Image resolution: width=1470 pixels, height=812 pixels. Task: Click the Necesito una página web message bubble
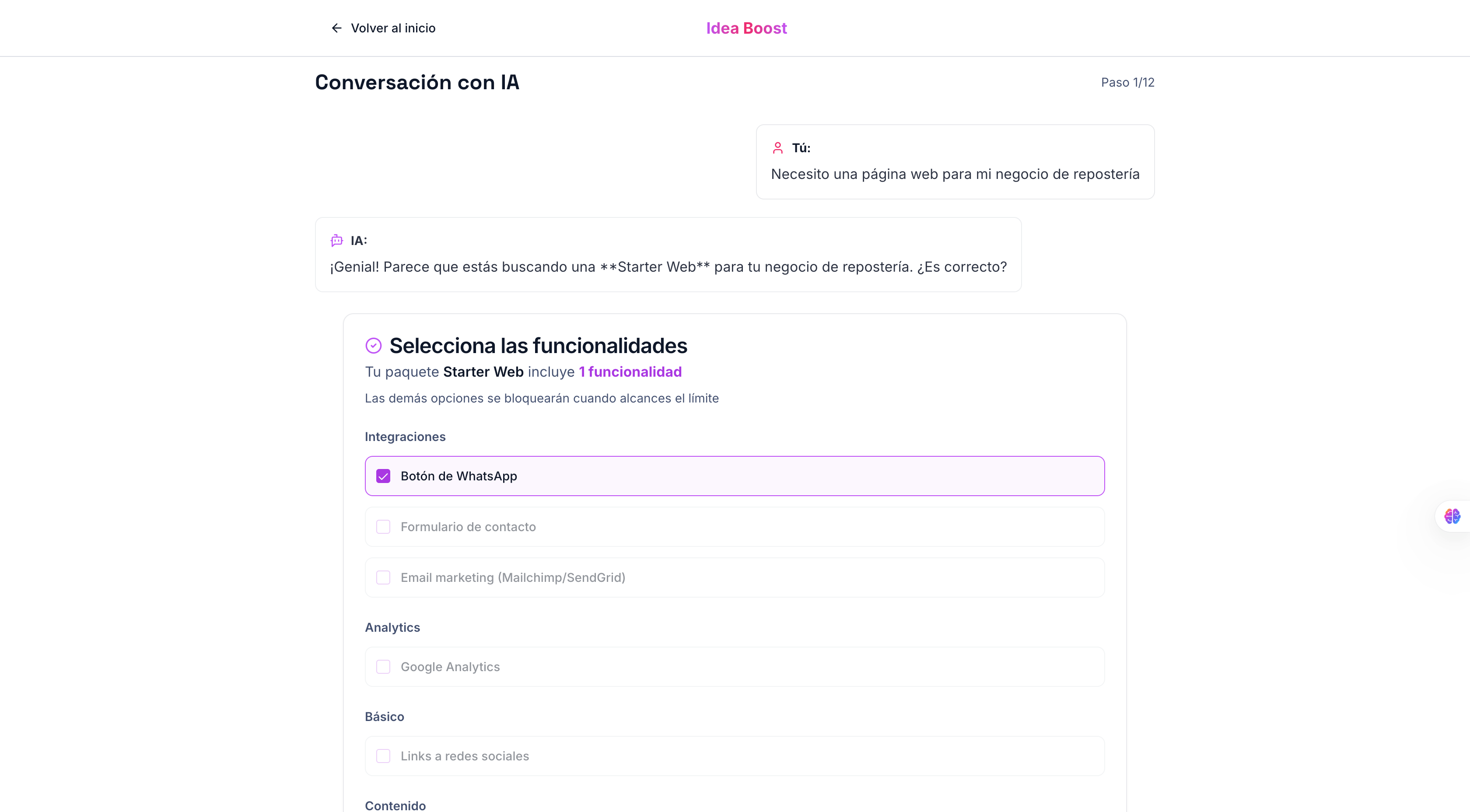click(955, 162)
